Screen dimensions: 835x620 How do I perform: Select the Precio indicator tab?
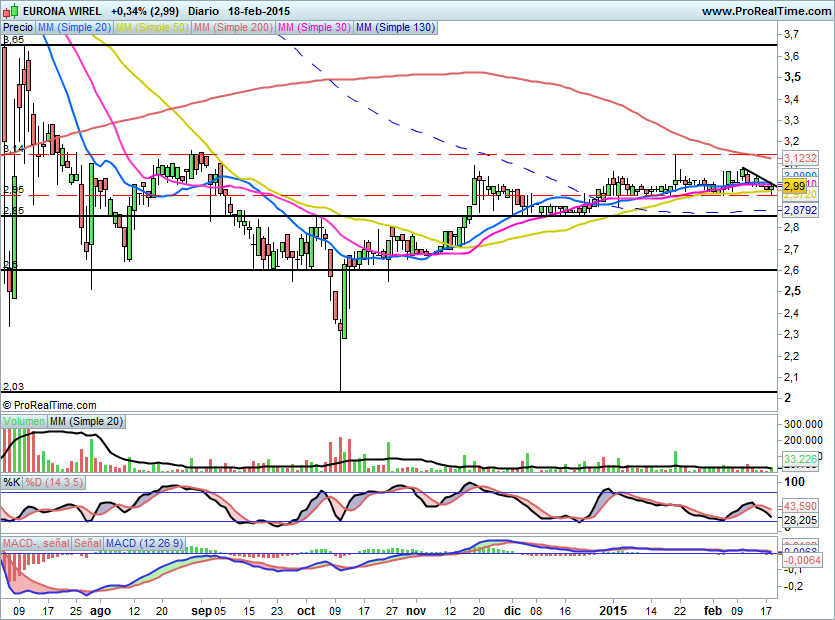[18, 28]
